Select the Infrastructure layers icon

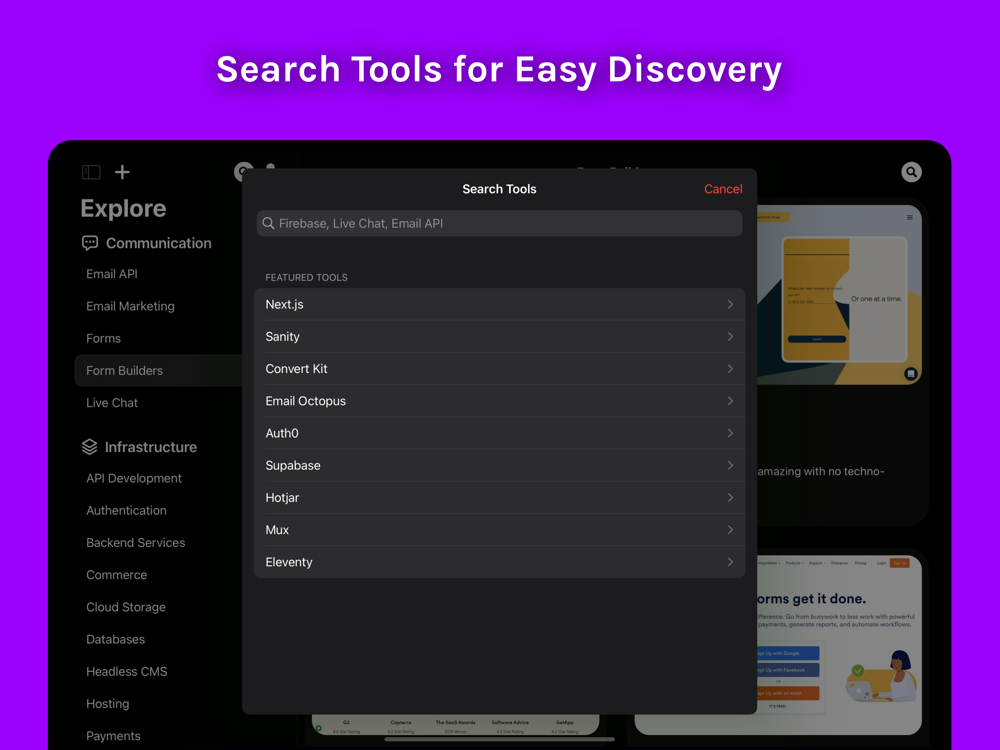89,447
